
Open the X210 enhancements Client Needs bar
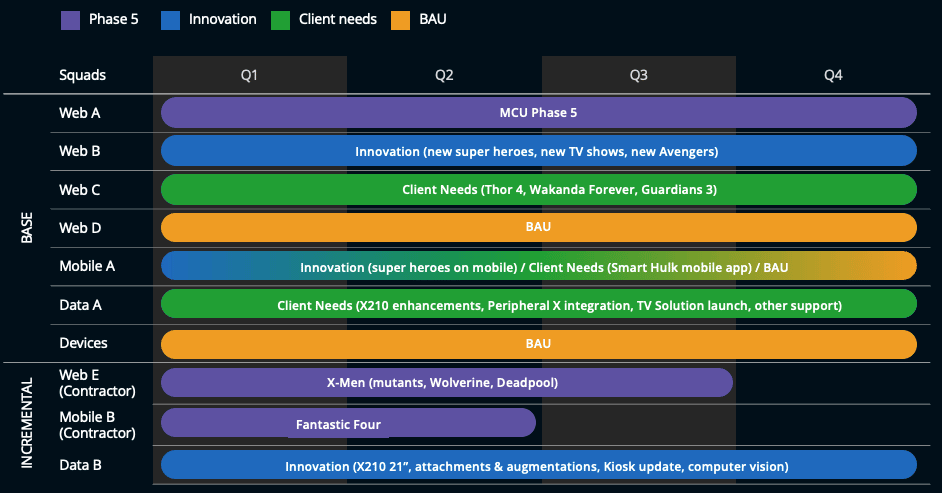point(539,304)
